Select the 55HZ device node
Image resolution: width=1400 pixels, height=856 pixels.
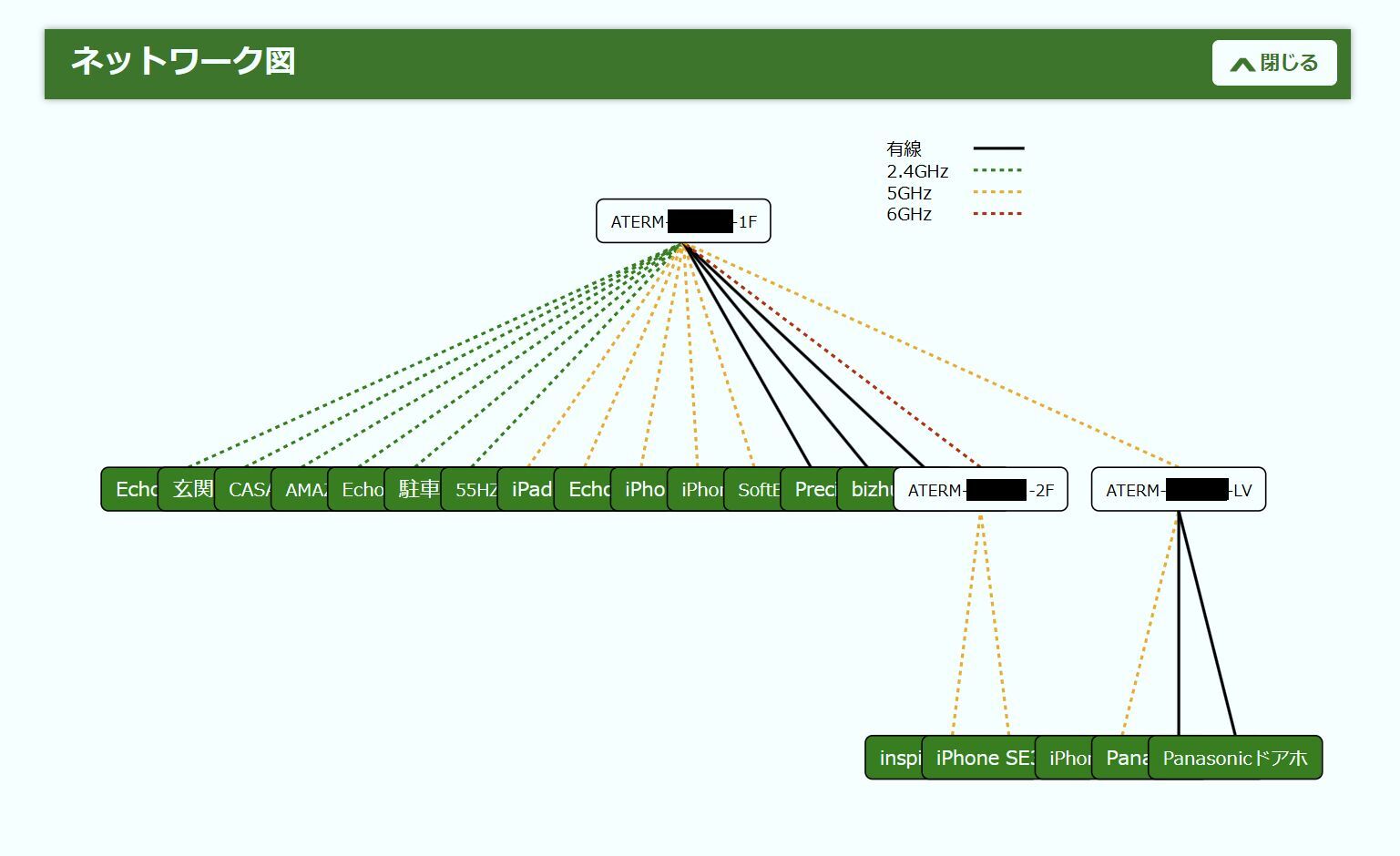pyautogui.click(x=474, y=490)
